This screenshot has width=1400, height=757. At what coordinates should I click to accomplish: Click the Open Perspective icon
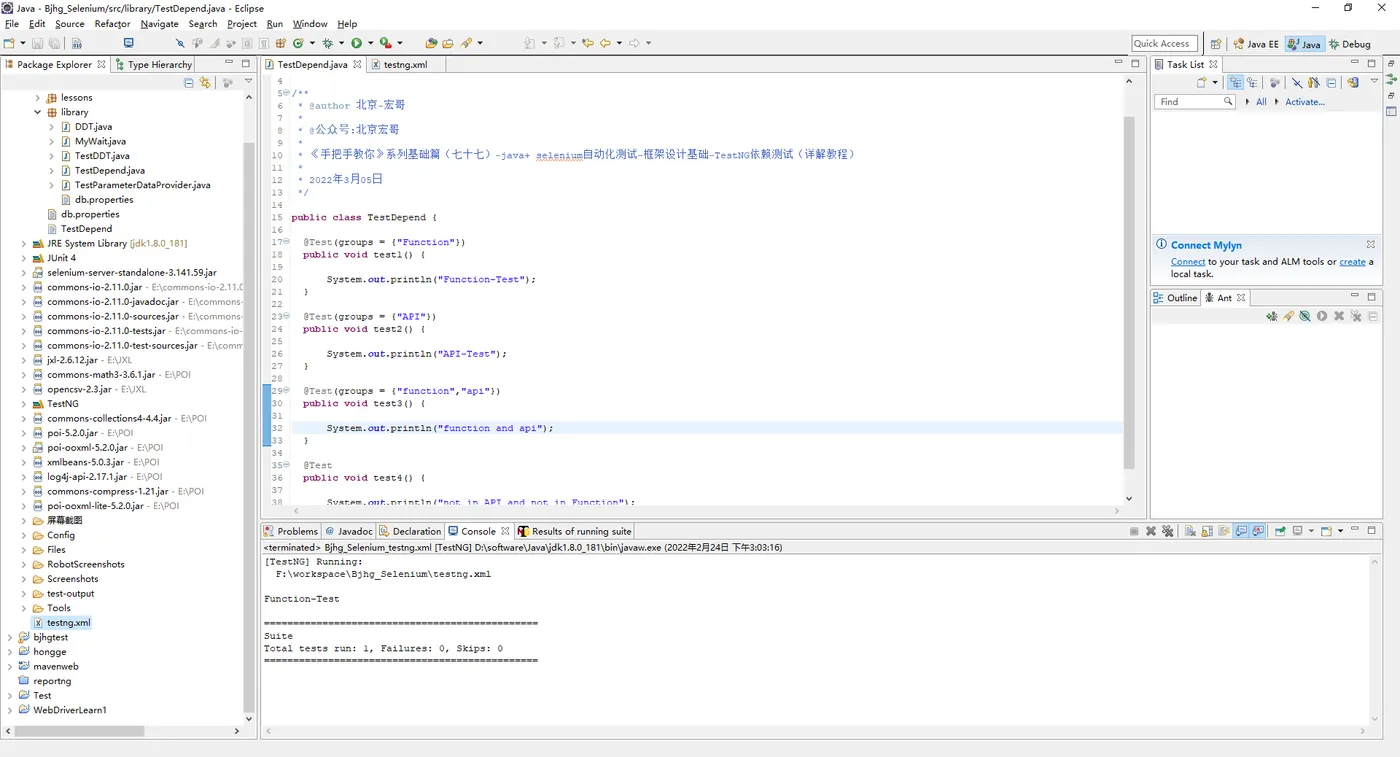1216,44
